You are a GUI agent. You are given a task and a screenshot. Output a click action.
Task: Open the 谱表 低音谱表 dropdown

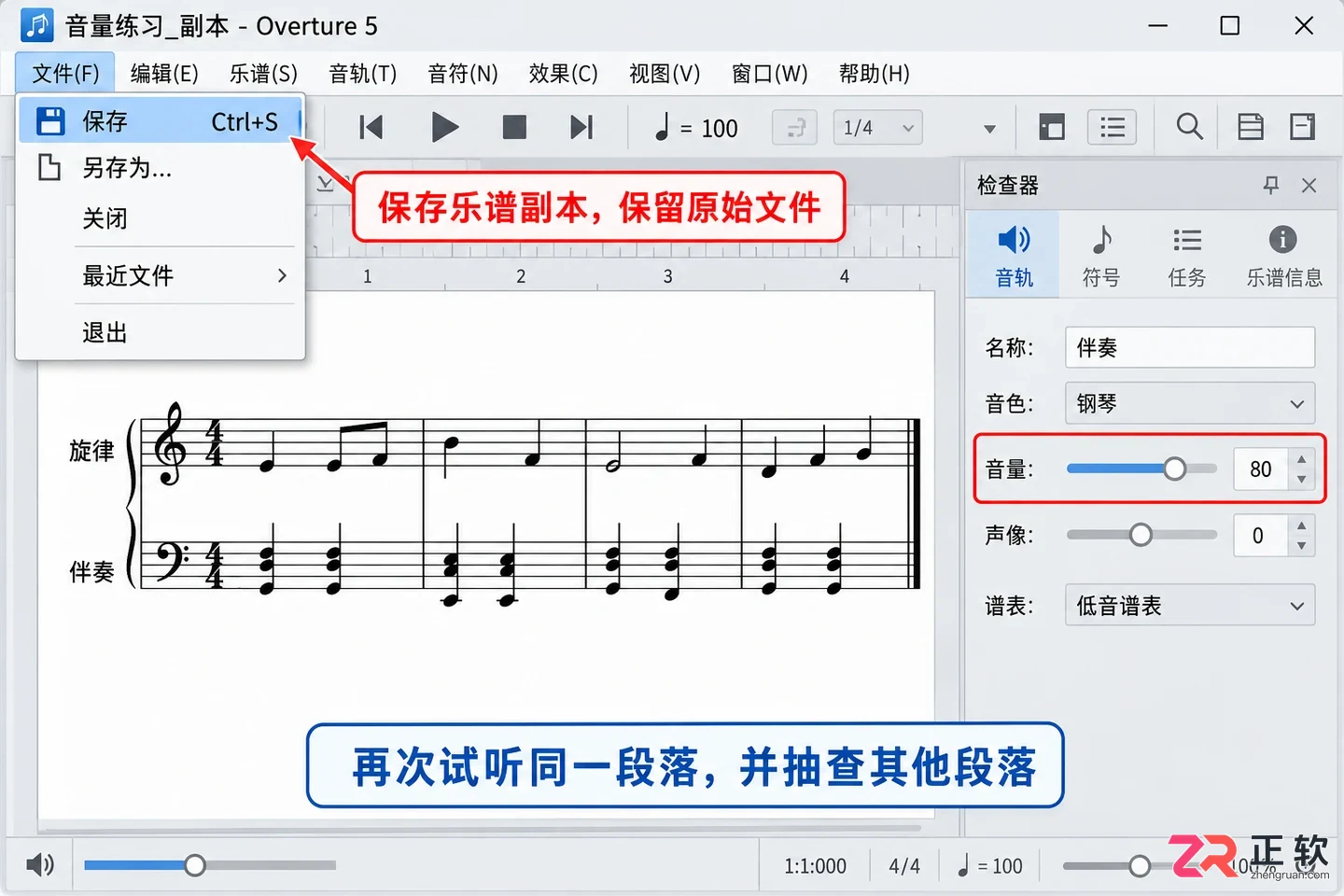[1190, 606]
